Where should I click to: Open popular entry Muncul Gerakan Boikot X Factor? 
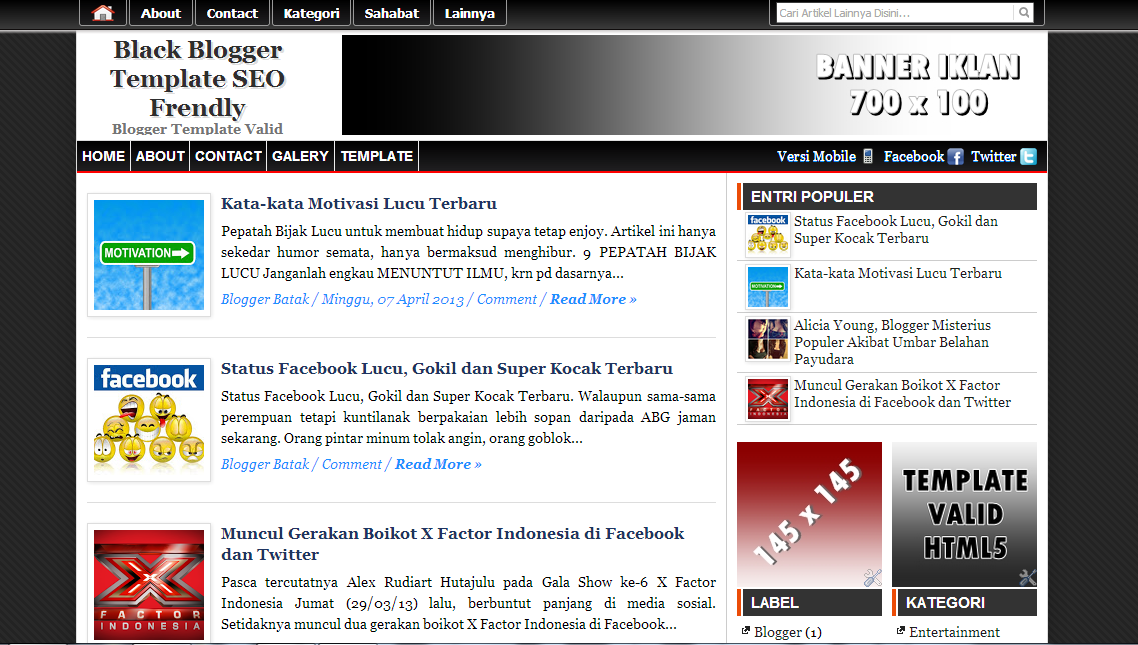902,393
